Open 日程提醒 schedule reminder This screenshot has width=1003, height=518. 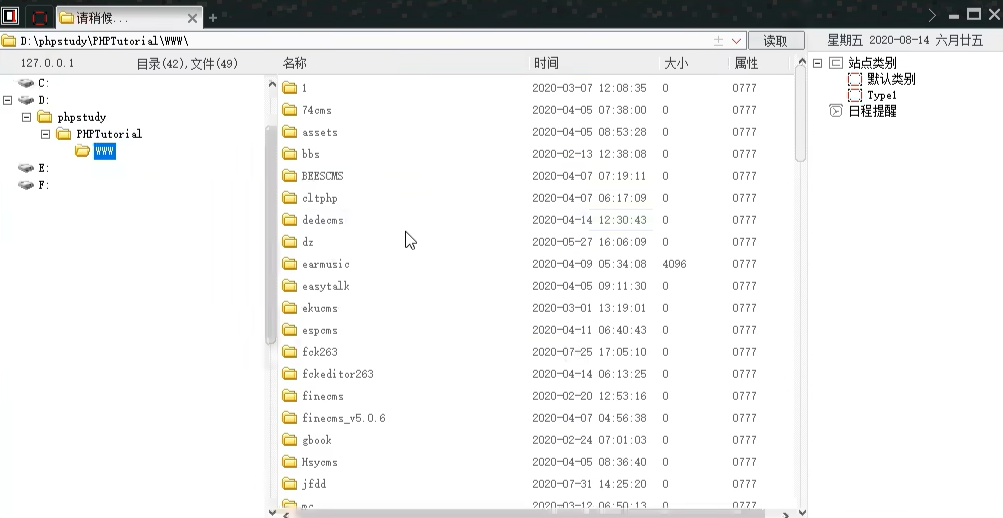pyautogui.click(x=872, y=111)
